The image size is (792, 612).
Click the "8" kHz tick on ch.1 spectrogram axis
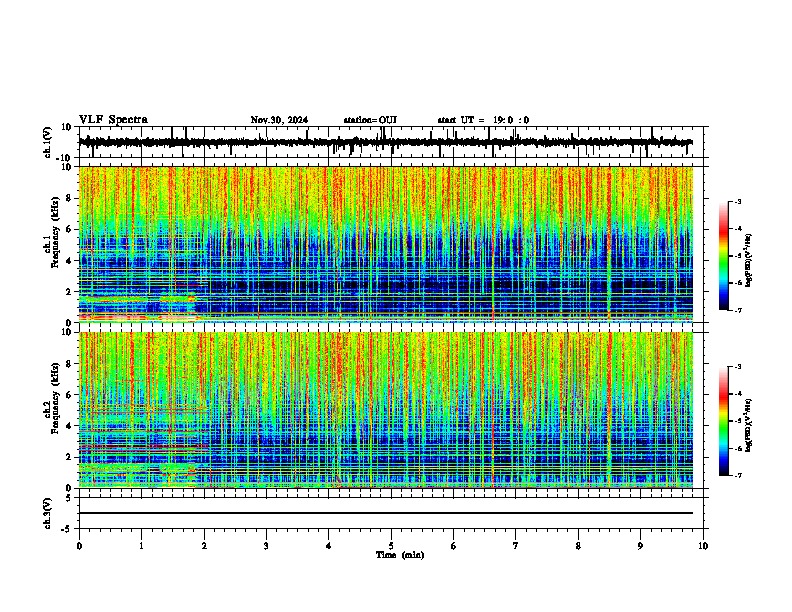pyautogui.click(x=69, y=198)
